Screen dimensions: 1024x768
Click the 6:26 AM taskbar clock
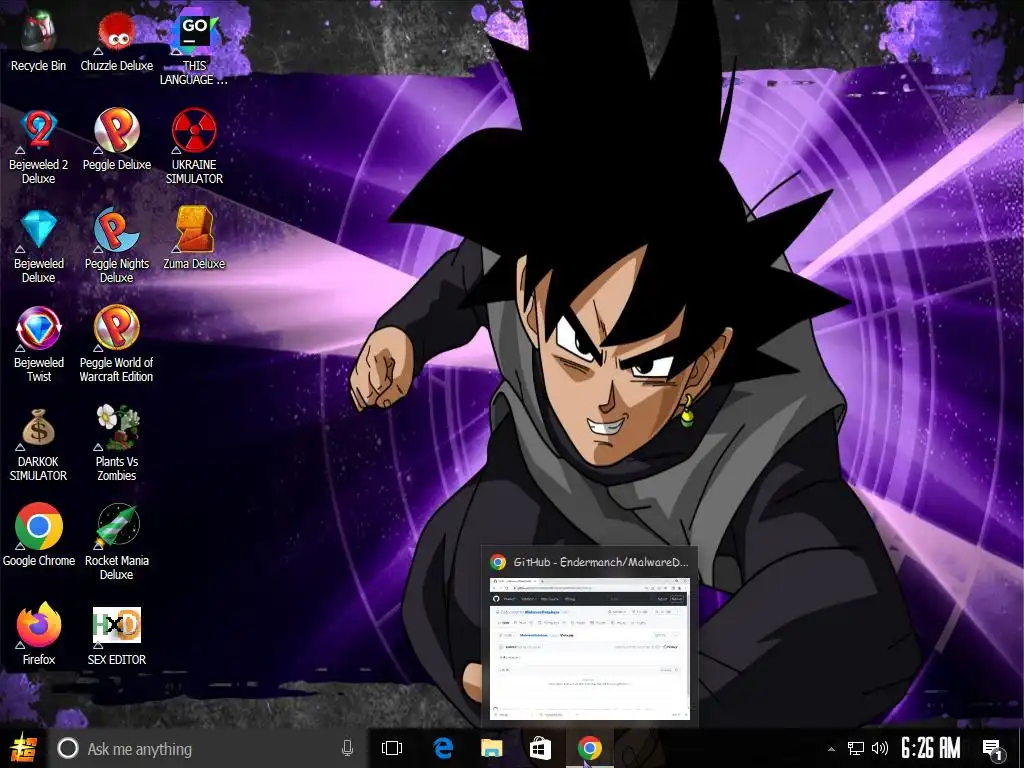click(x=931, y=748)
